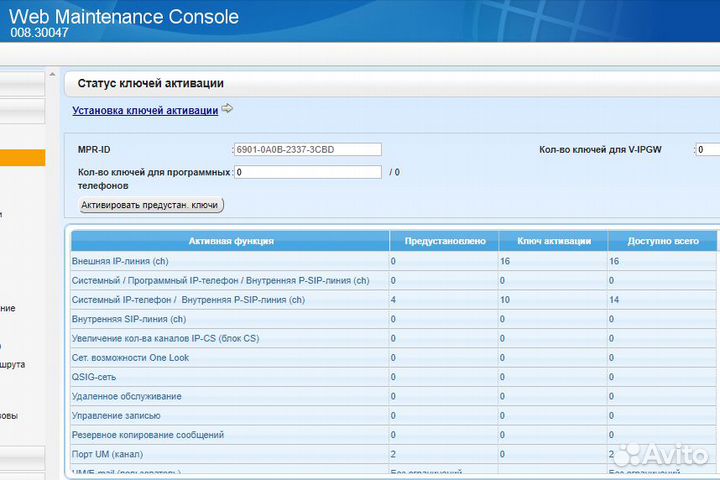Select the highlighted orange sidebar menu item
Image resolution: width=720 pixels, height=480 pixels.
point(22,158)
